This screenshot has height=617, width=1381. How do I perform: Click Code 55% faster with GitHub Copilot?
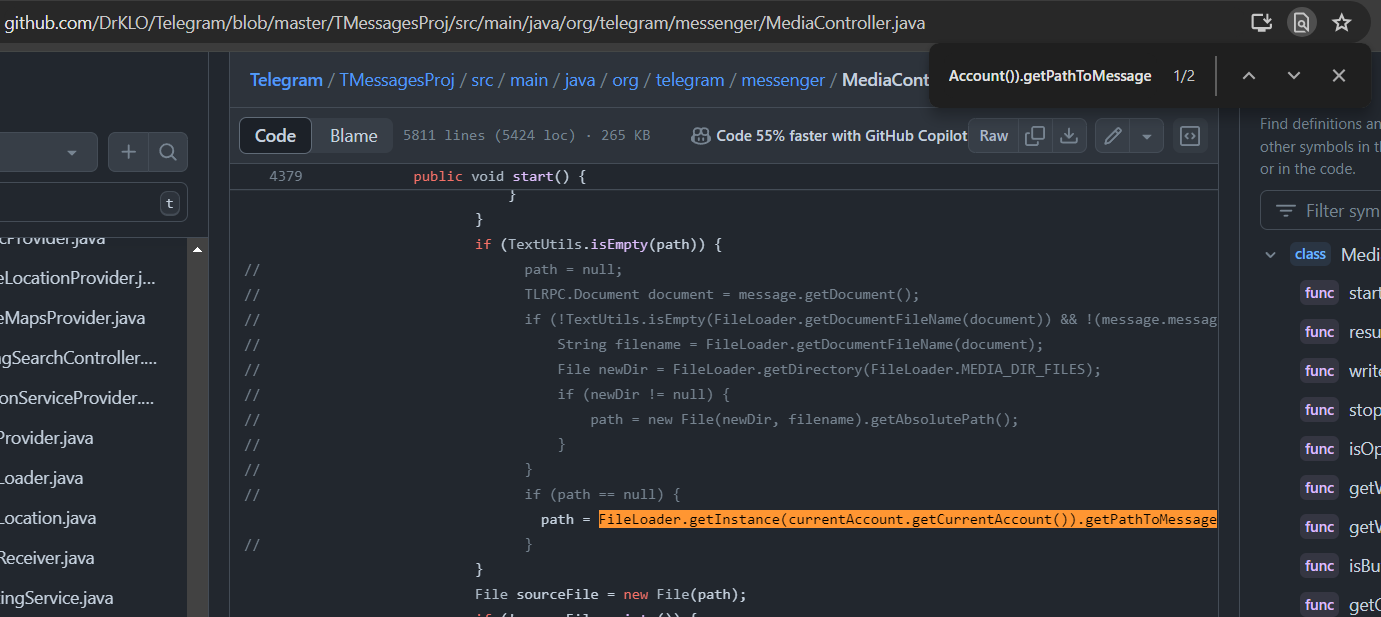[829, 136]
